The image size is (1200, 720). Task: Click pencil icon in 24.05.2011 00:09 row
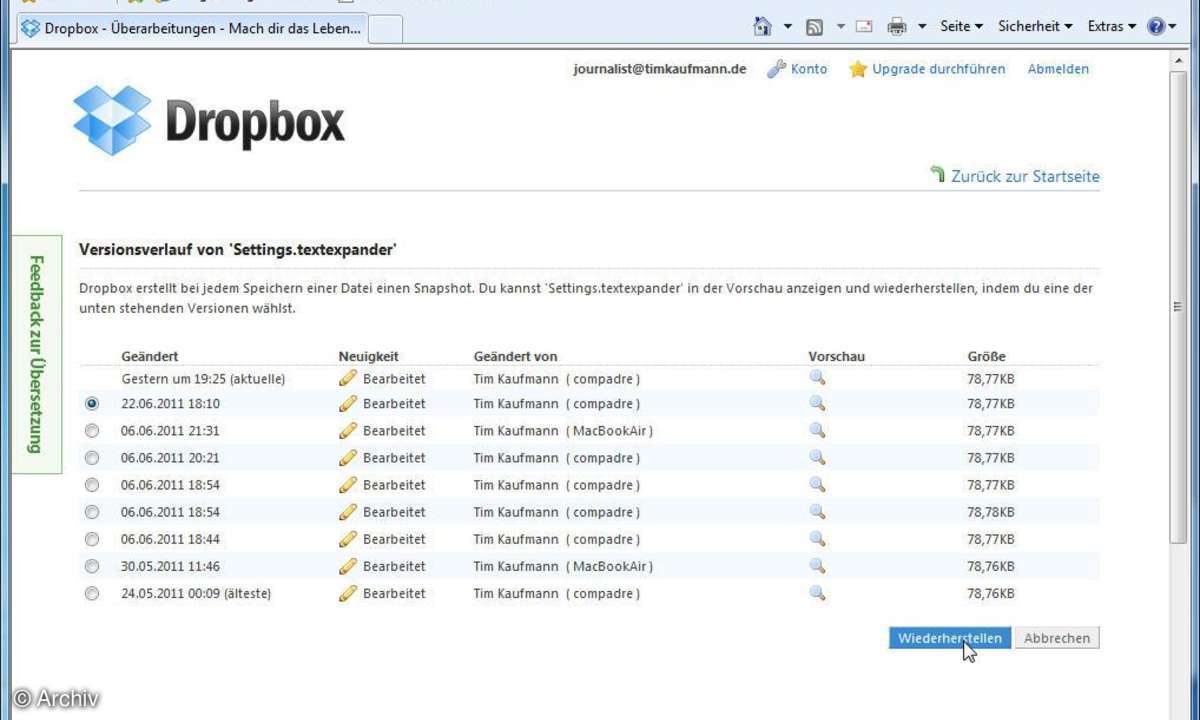click(x=347, y=593)
